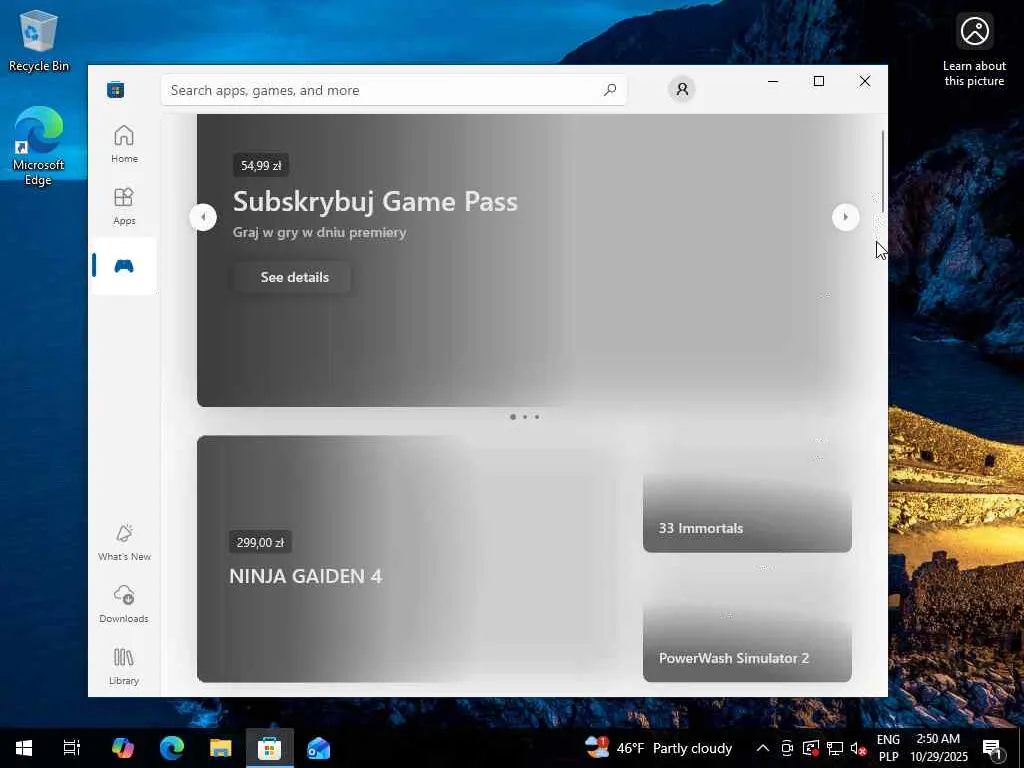Open the clock showing 2:50 AM

tap(938, 748)
